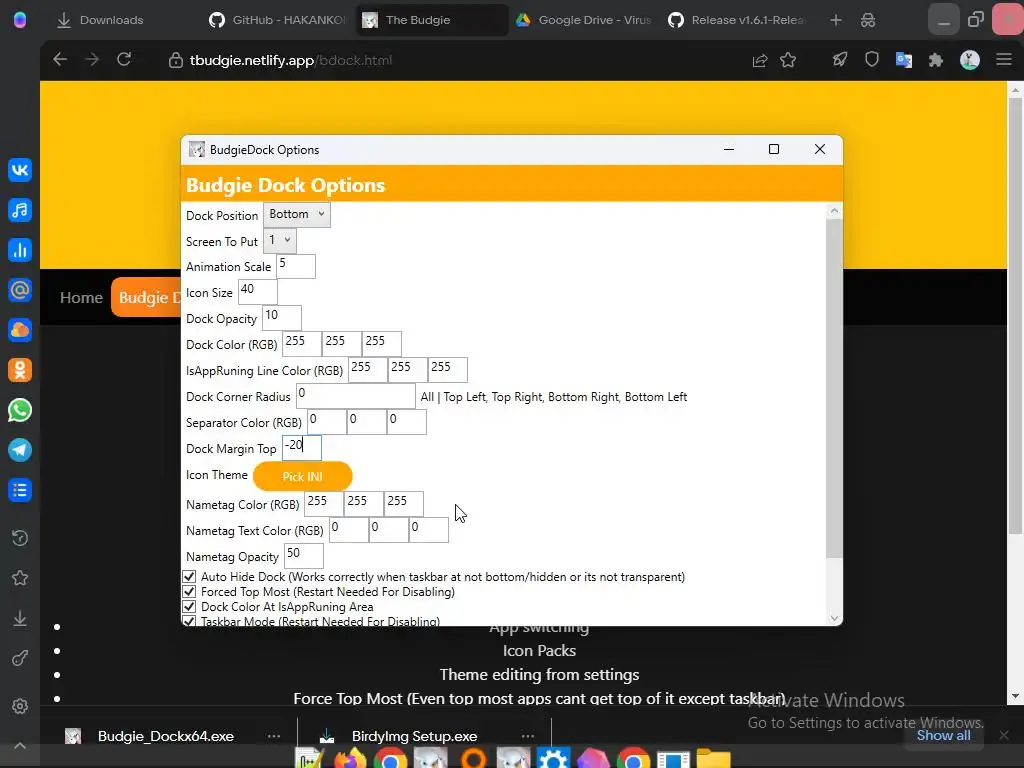This screenshot has width=1024, height=768.
Task: Open the translate extension icon
Action: [904, 60]
